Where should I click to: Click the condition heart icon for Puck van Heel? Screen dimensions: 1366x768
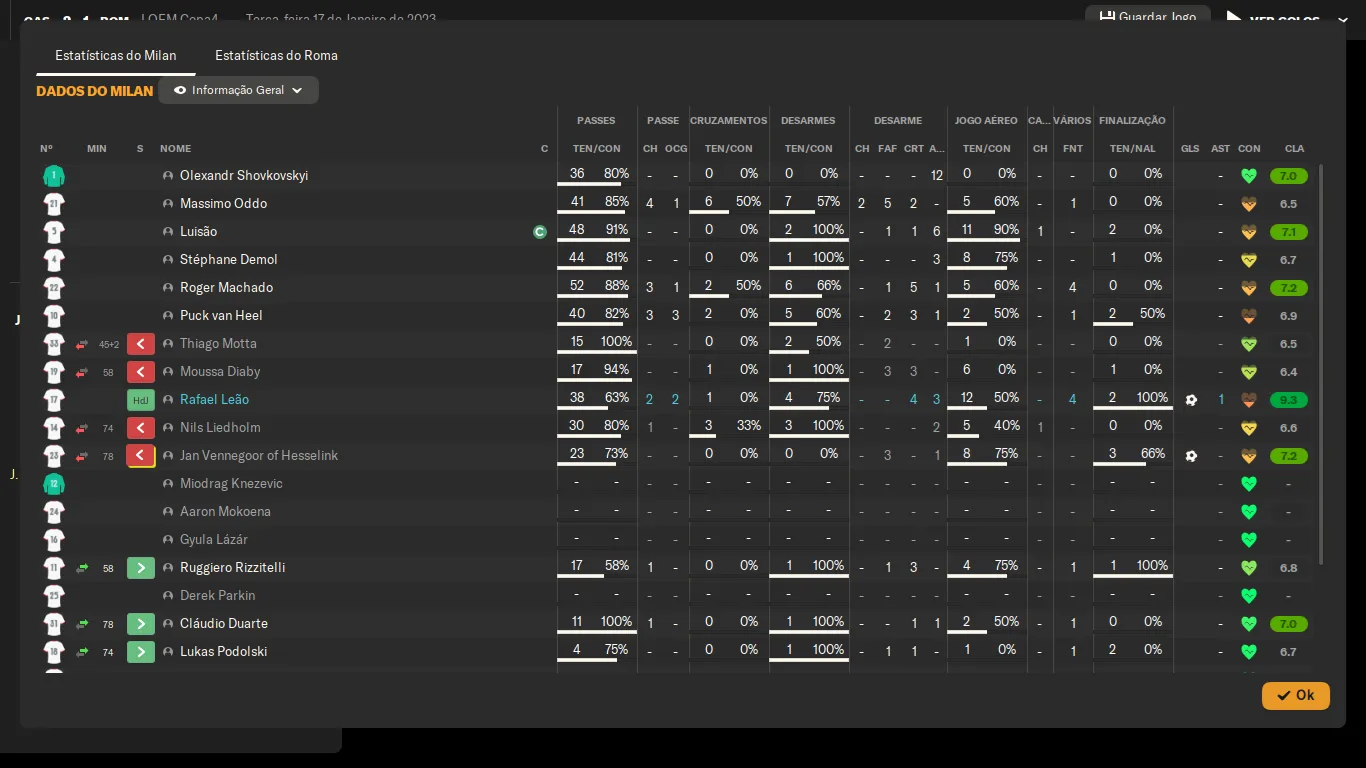point(1248,316)
